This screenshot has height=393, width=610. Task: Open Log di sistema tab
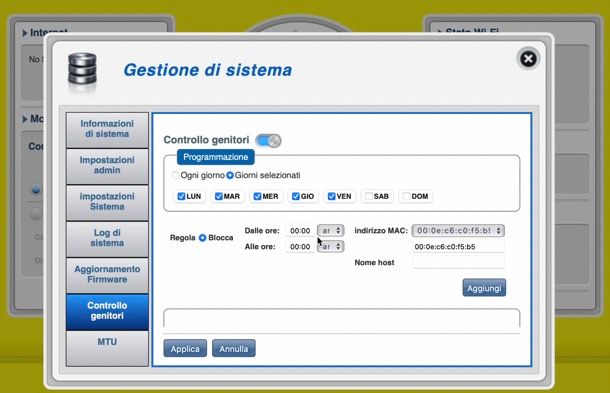[x=107, y=238]
